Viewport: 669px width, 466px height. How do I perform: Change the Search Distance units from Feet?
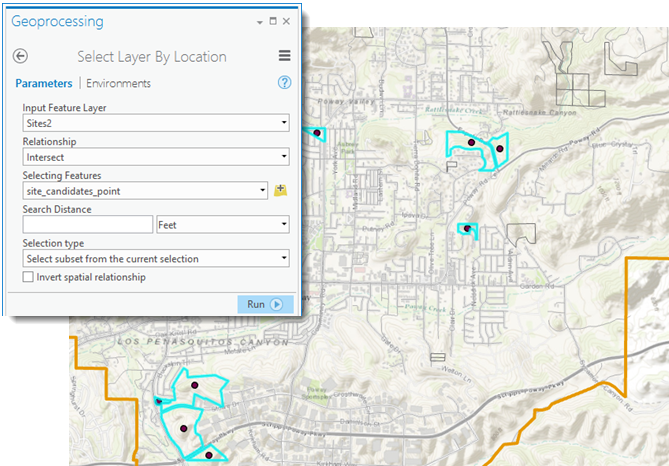(284, 225)
